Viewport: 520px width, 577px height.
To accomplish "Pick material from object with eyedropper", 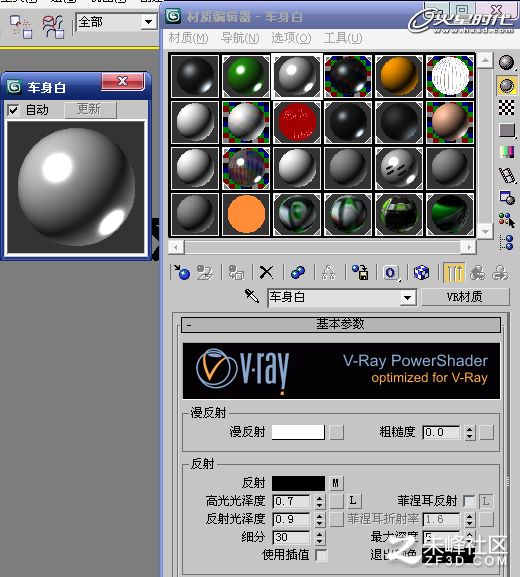I will tap(252, 296).
